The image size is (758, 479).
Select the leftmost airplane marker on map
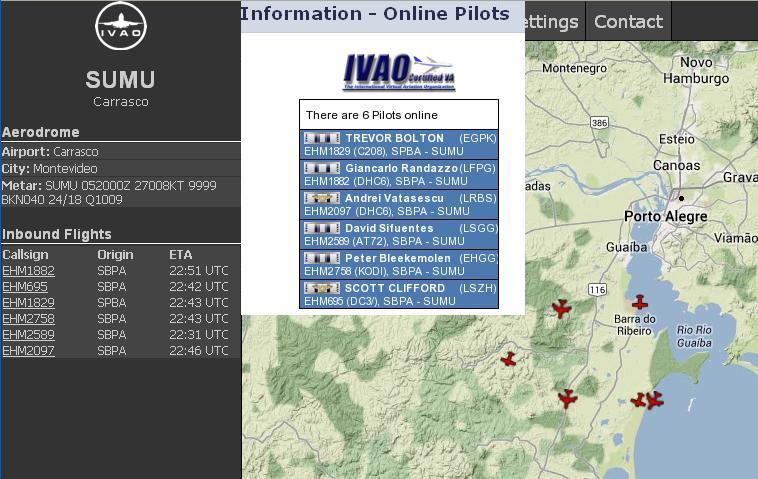click(x=509, y=359)
